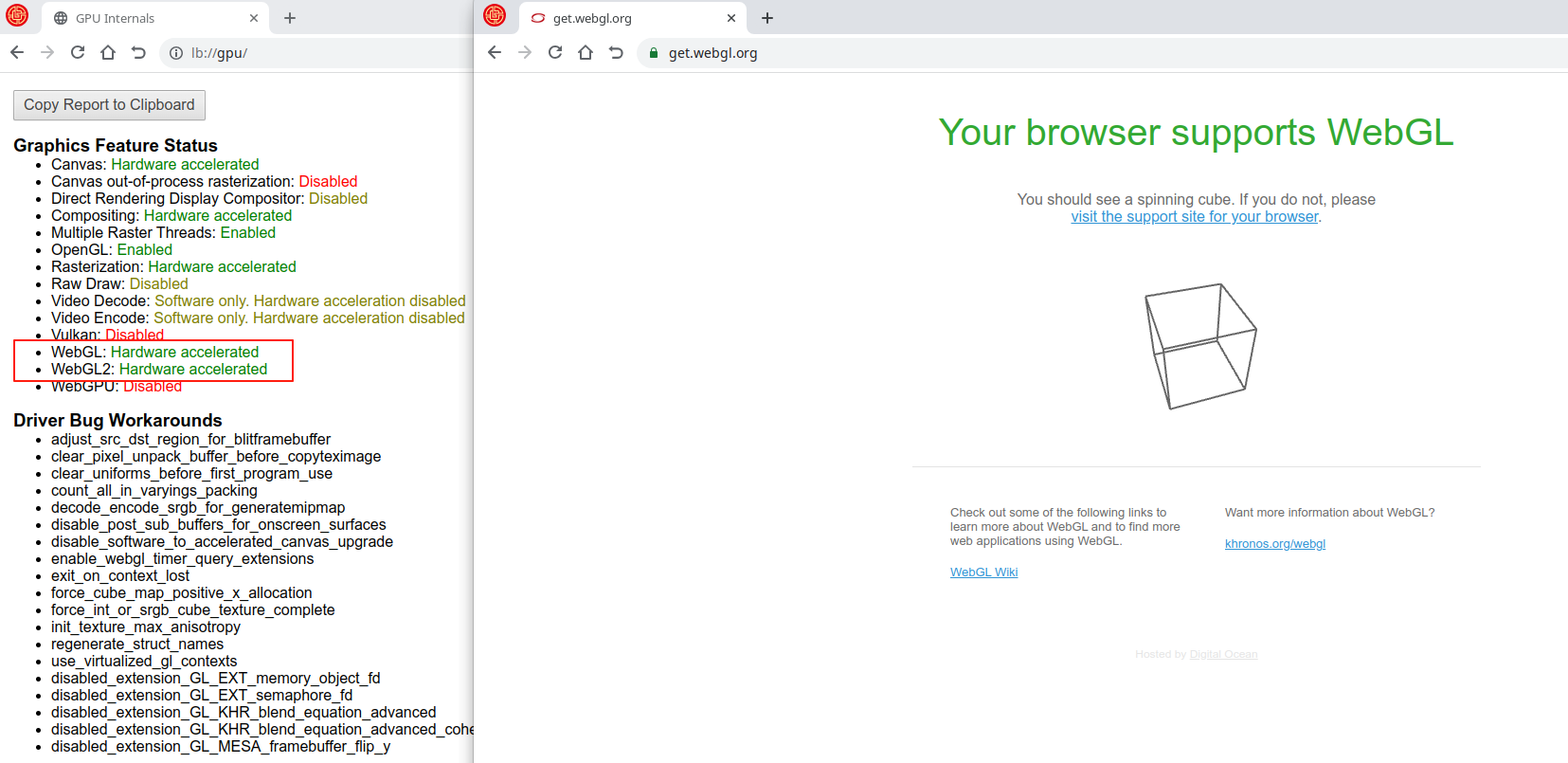Click 'Compositing: Hardware accelerated' row
Viewport: 1568px width, 763px height.
point(171,215)
